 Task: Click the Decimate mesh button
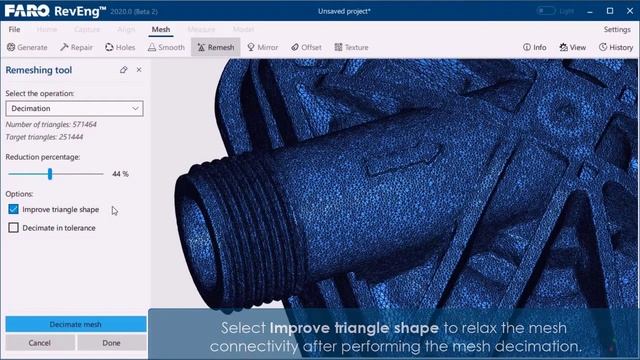point(76,324)
